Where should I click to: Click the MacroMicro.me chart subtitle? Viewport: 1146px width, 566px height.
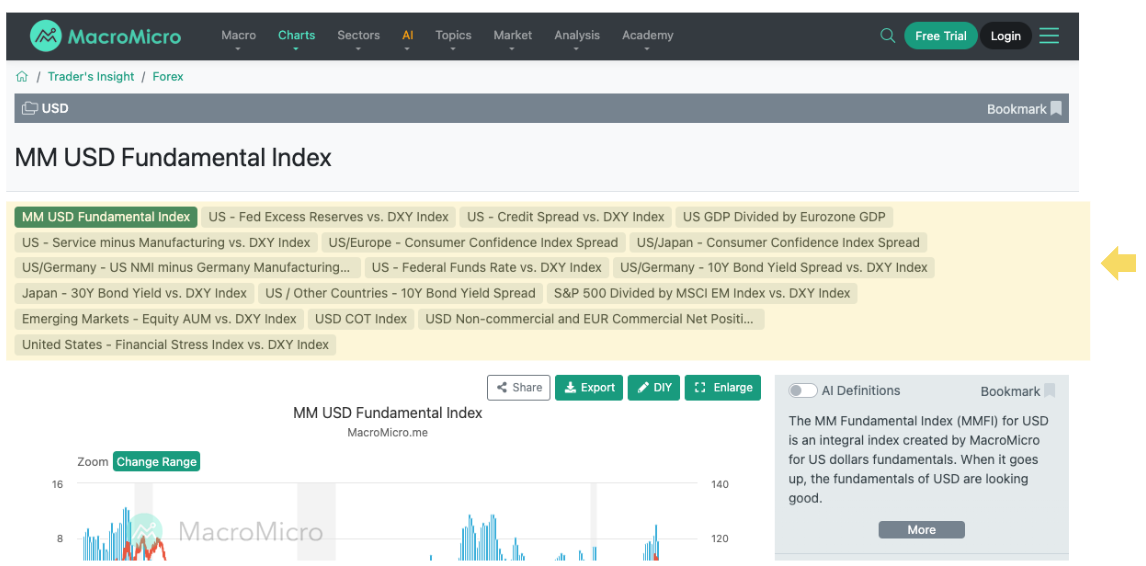[x=387, y=432]
